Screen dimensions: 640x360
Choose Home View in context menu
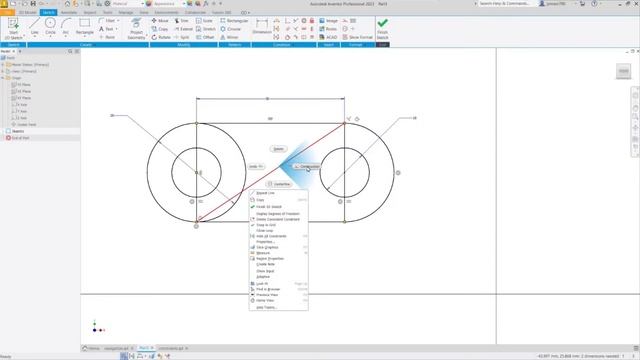point(278,300)
